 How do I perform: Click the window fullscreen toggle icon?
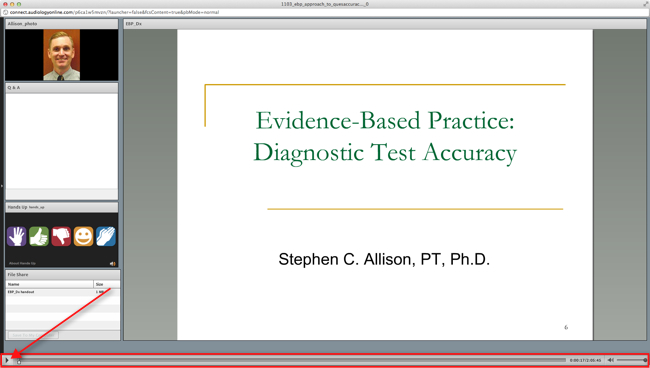click(x=646, y=4)
